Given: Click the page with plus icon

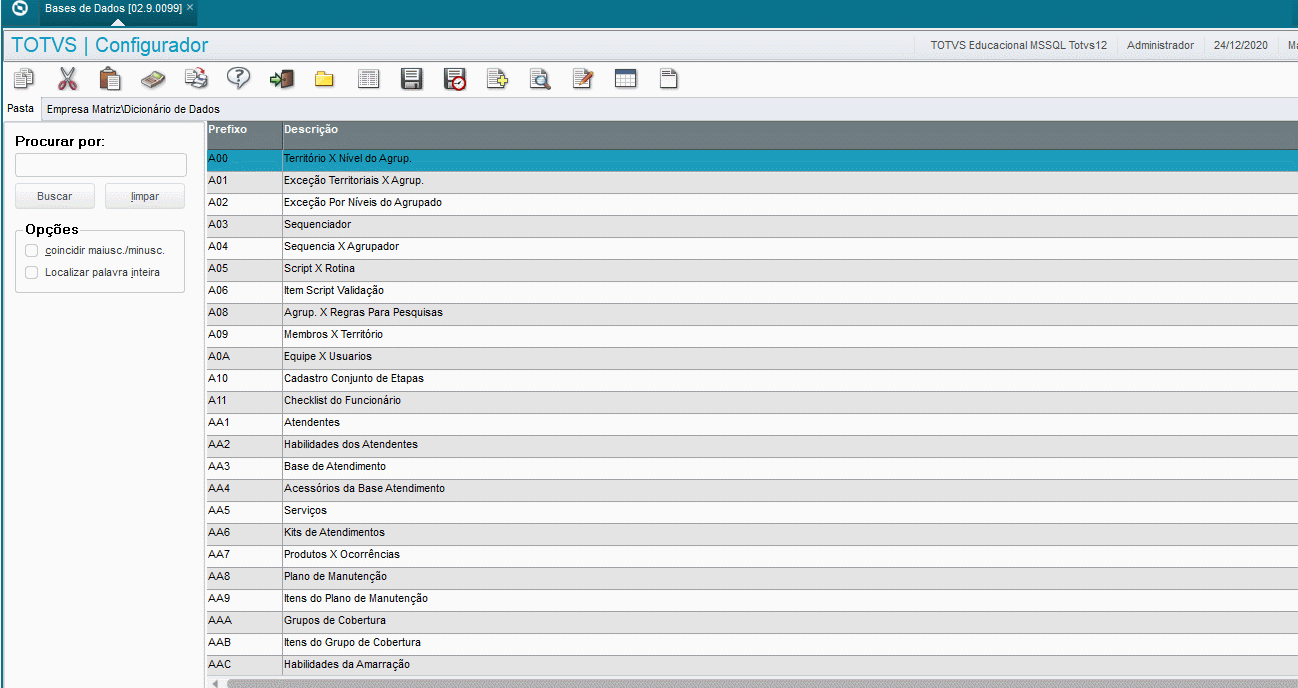Looking at the screenshot, I should [497, 79].
